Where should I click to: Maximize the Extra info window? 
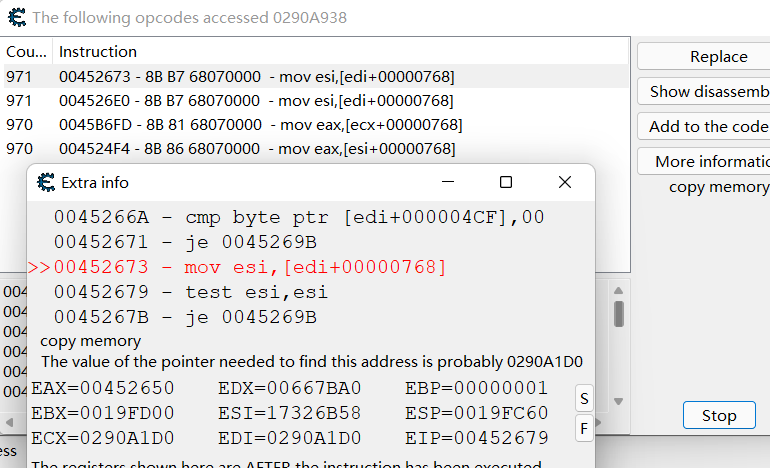pos(506,182)
